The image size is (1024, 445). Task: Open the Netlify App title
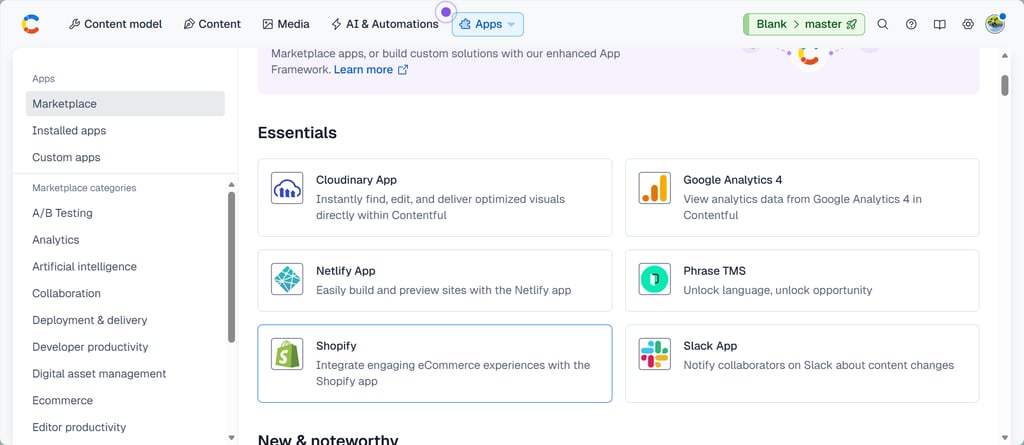coord(345,271)
